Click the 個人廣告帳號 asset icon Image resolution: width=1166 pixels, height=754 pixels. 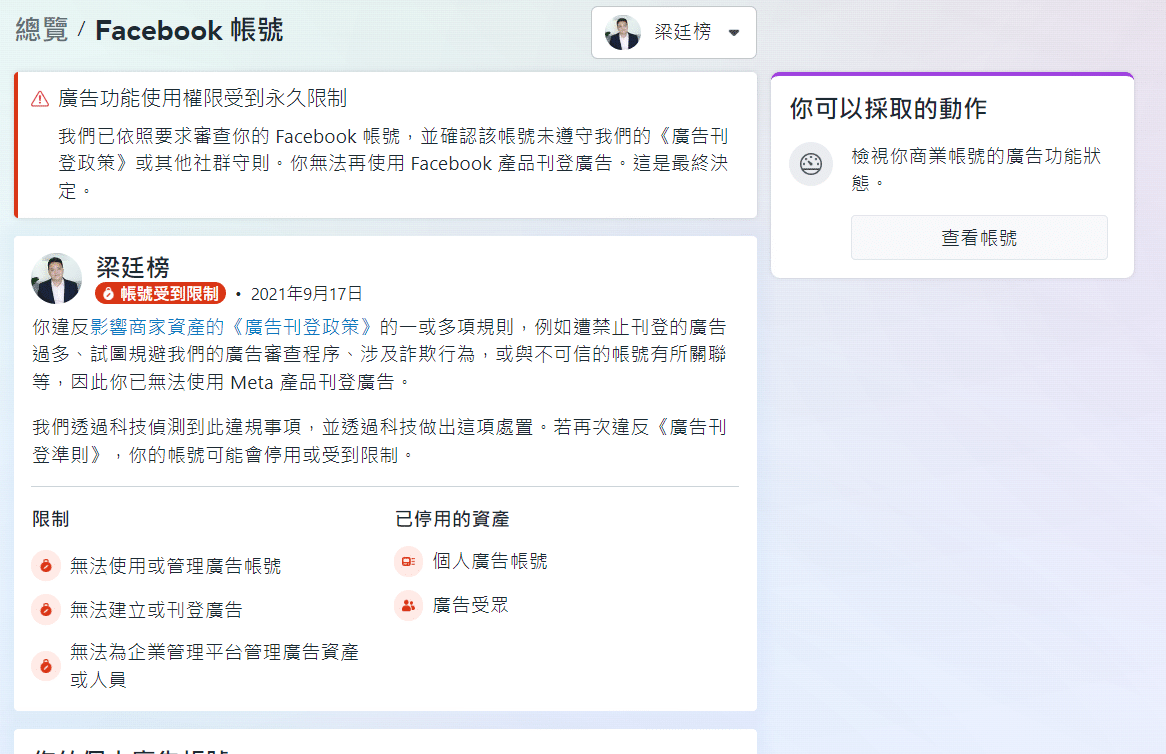[x=408, y=562]
